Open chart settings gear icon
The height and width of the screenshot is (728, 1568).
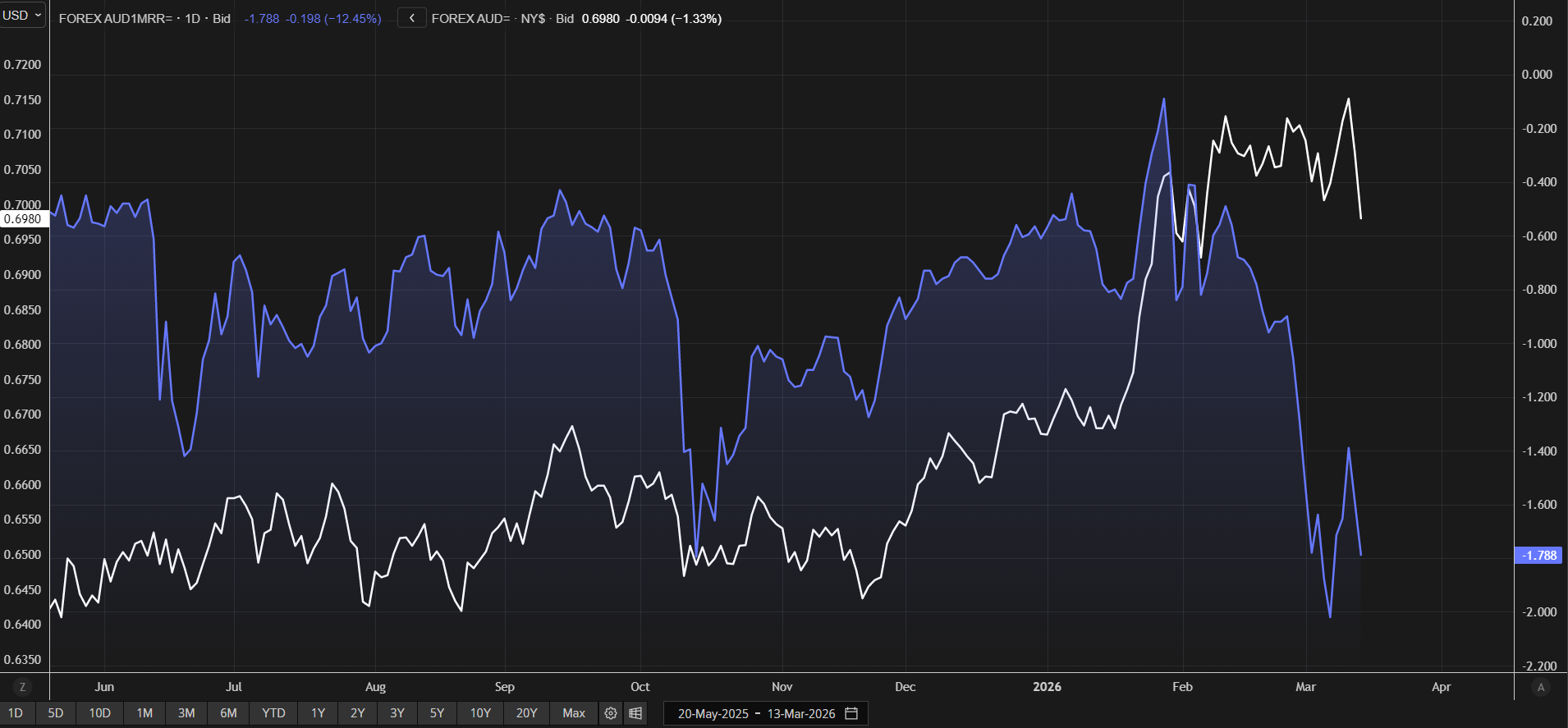610,713
